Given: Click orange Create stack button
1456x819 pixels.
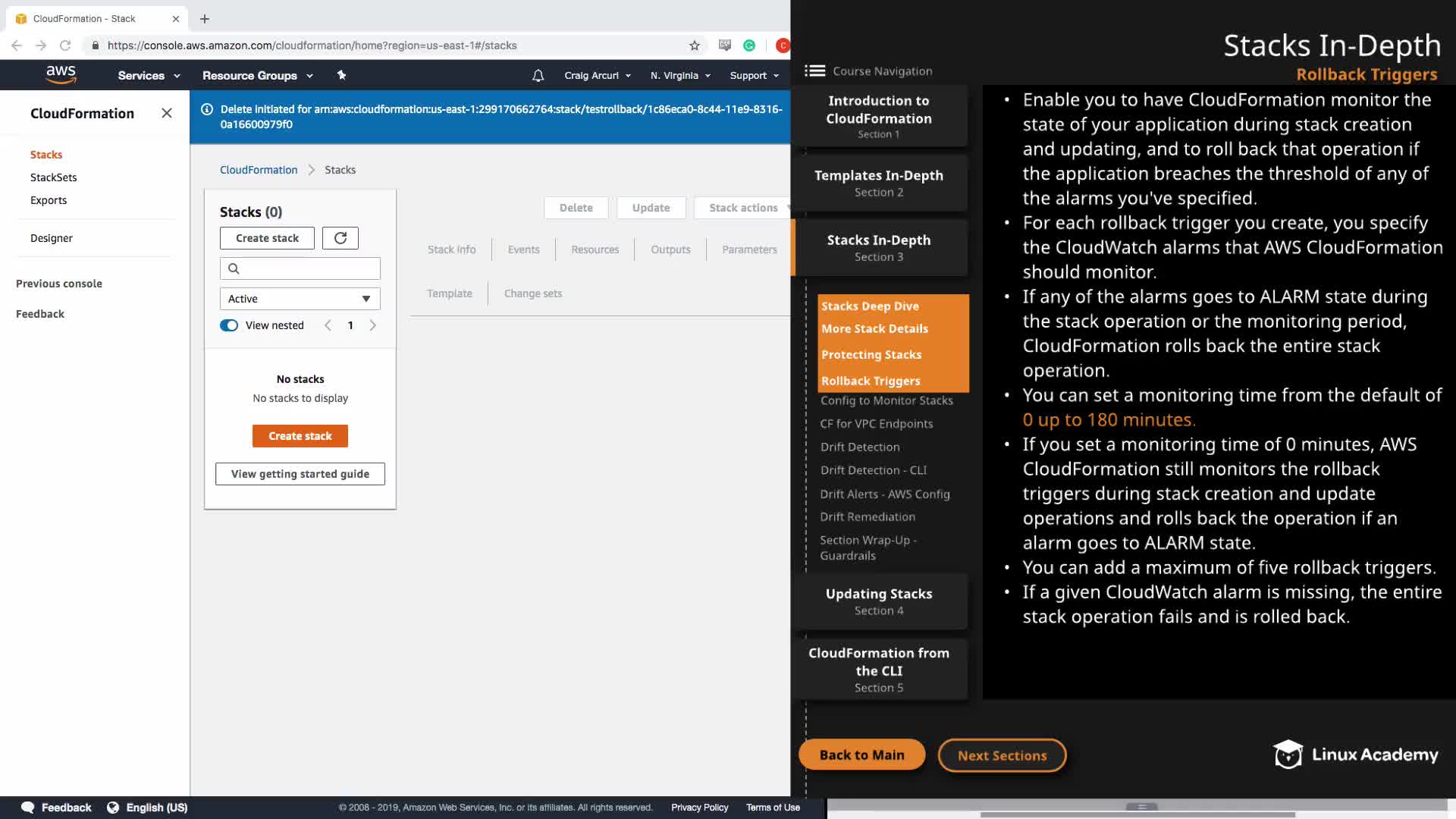Looking at the screenshot, I should 300,436.
